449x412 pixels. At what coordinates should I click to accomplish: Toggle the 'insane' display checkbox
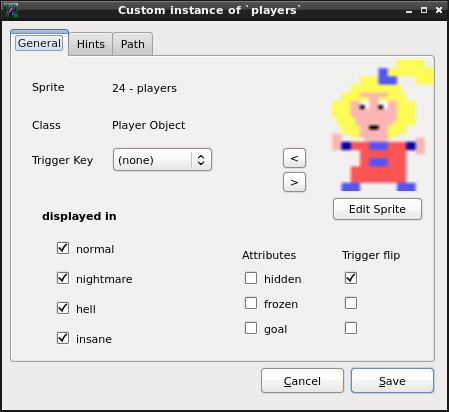(63, 338)
